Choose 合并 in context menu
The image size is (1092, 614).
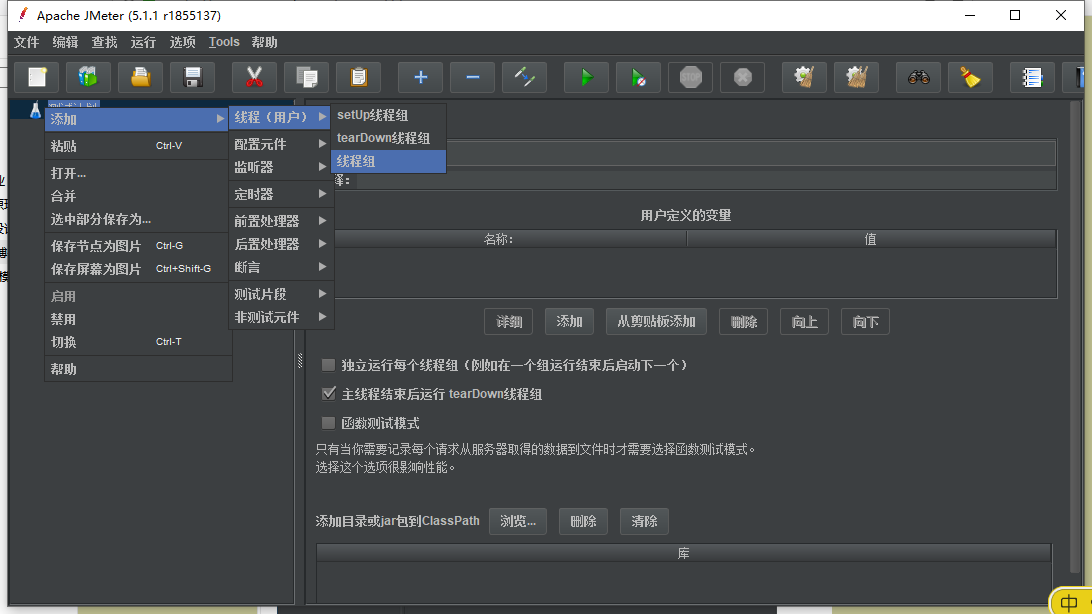137,196
